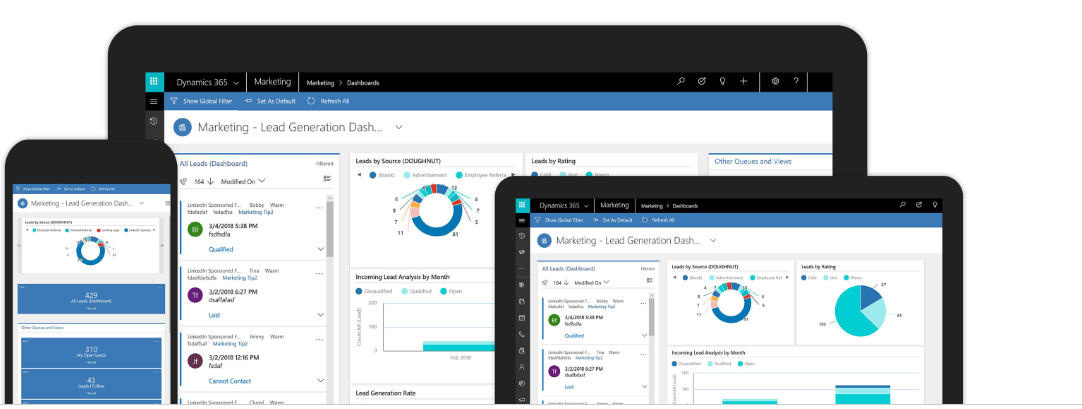
Task: Toggle Warm legend item on small tablet pie chart
Action: (x=852, y=278)
